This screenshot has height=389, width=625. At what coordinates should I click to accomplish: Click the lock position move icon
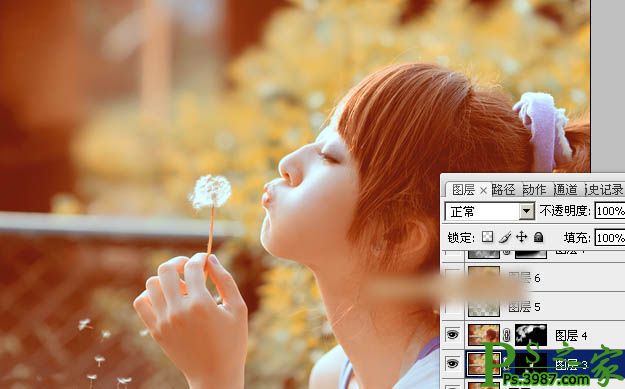(521, 237)
